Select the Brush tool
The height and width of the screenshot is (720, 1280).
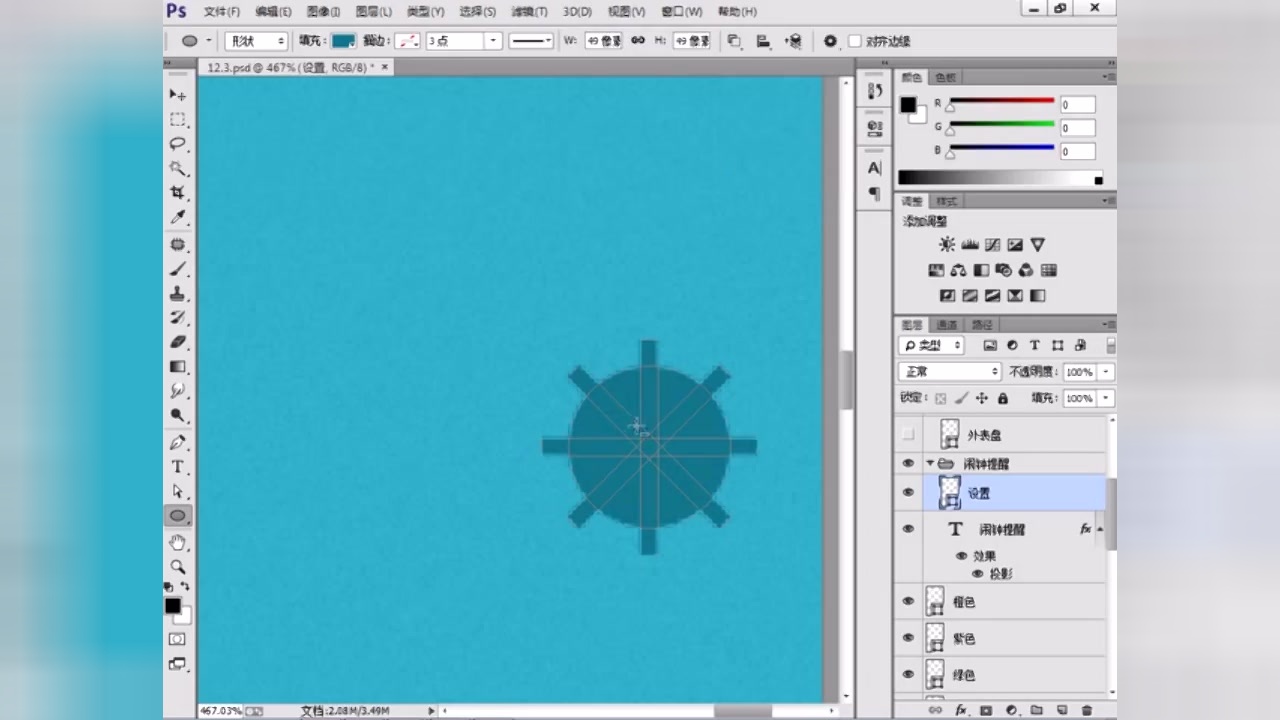(x=178, y=270)
